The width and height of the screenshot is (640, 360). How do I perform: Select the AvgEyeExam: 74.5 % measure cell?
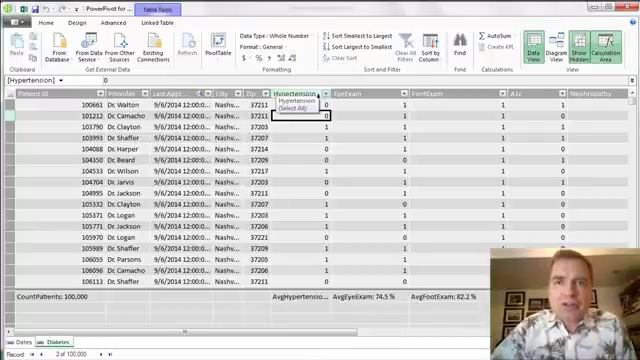coord(369,297)
